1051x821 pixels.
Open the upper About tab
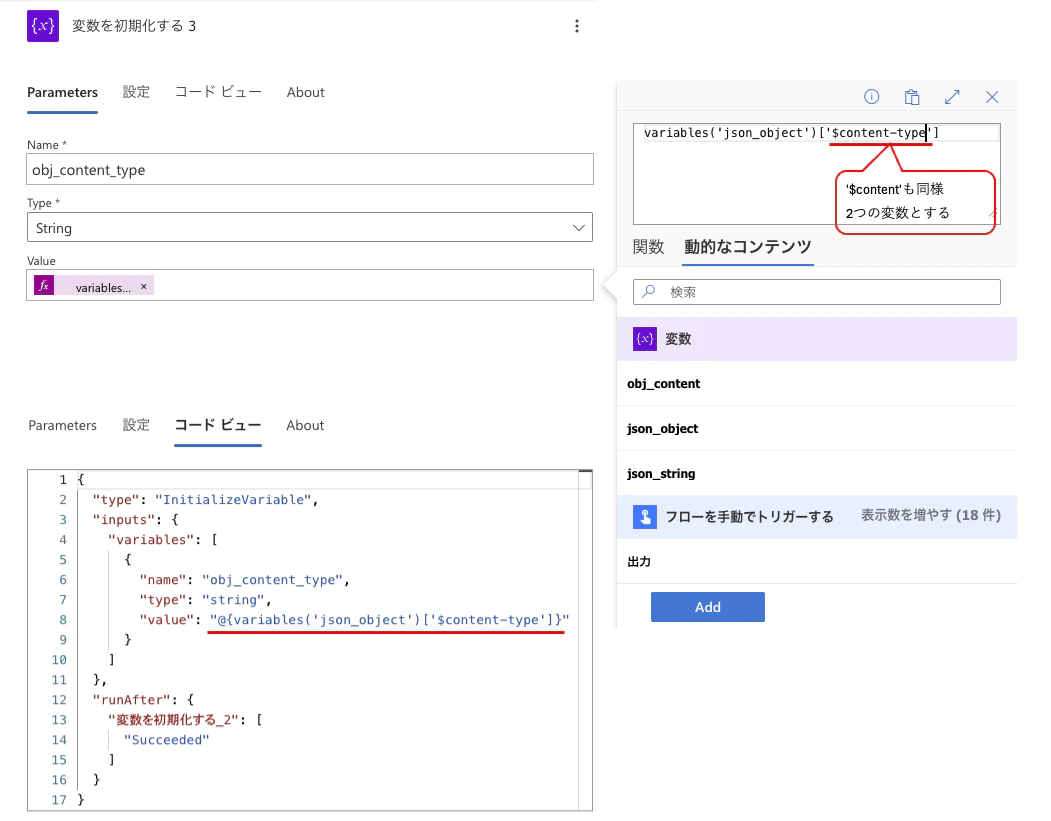click(306, 92)
